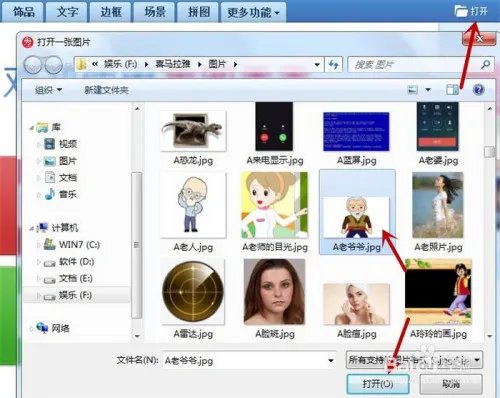500x398 pixels.
Task: Select 文档 (E:) drive
Action: (68, 278)
